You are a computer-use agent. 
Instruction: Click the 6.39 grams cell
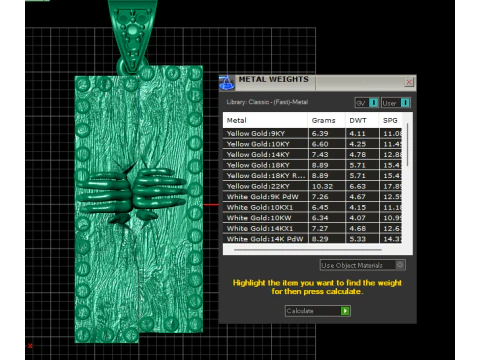[327, 133]
